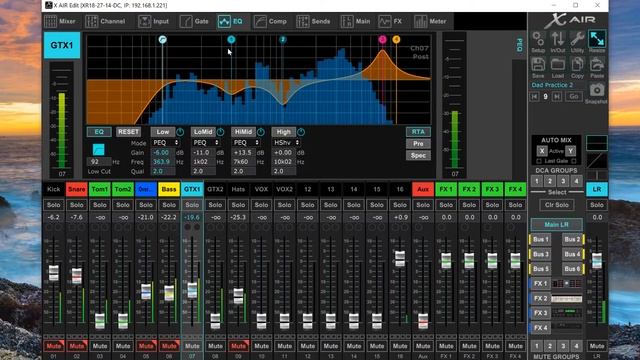Image resolution: width=640 pixels, height=360 pixels.
Task: Click the Clr Solo button
Action: click(557, 205)
